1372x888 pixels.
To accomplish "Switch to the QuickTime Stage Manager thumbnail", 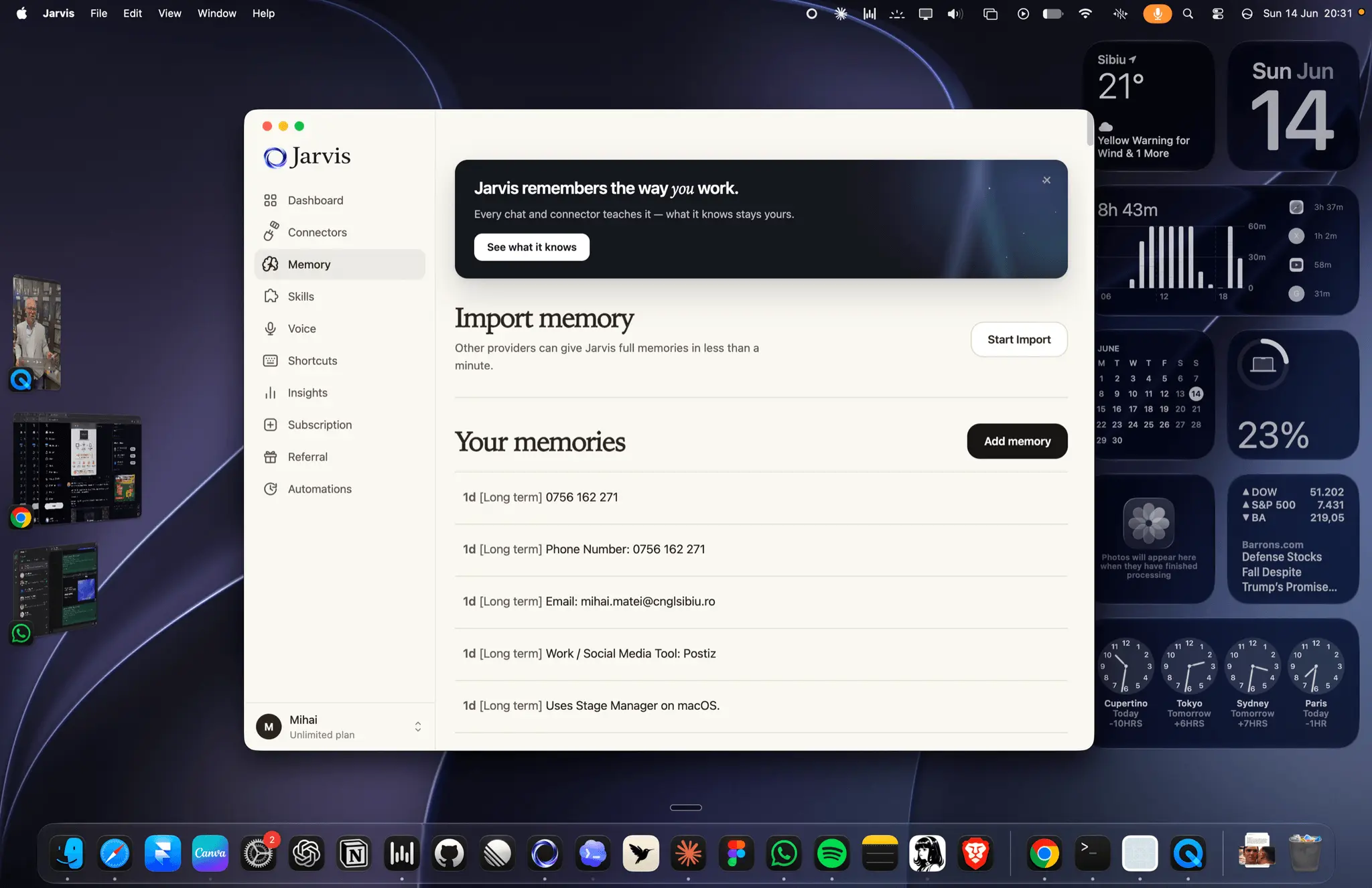I will point(38,333).
